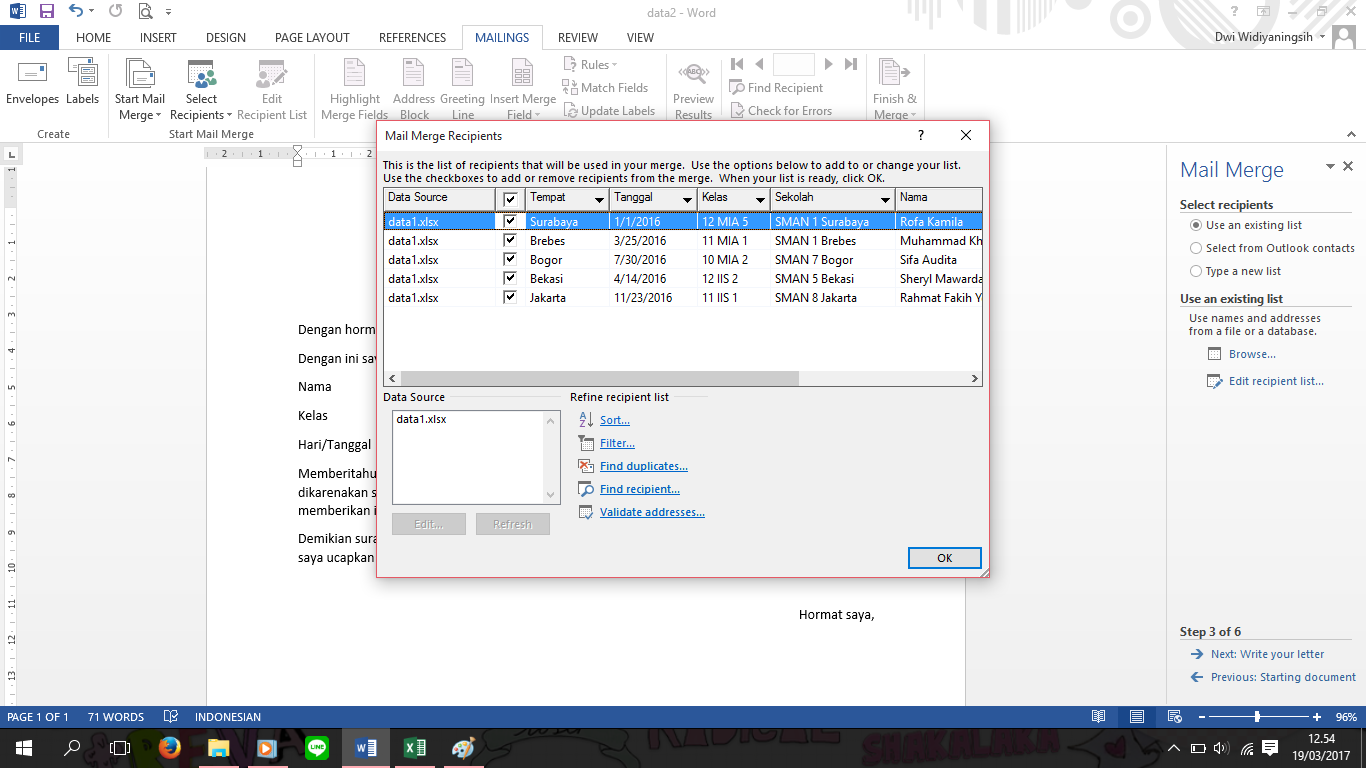Click the Validate addresses... link
Viewport: 1366px width, 768px height.
coord(652,512)
